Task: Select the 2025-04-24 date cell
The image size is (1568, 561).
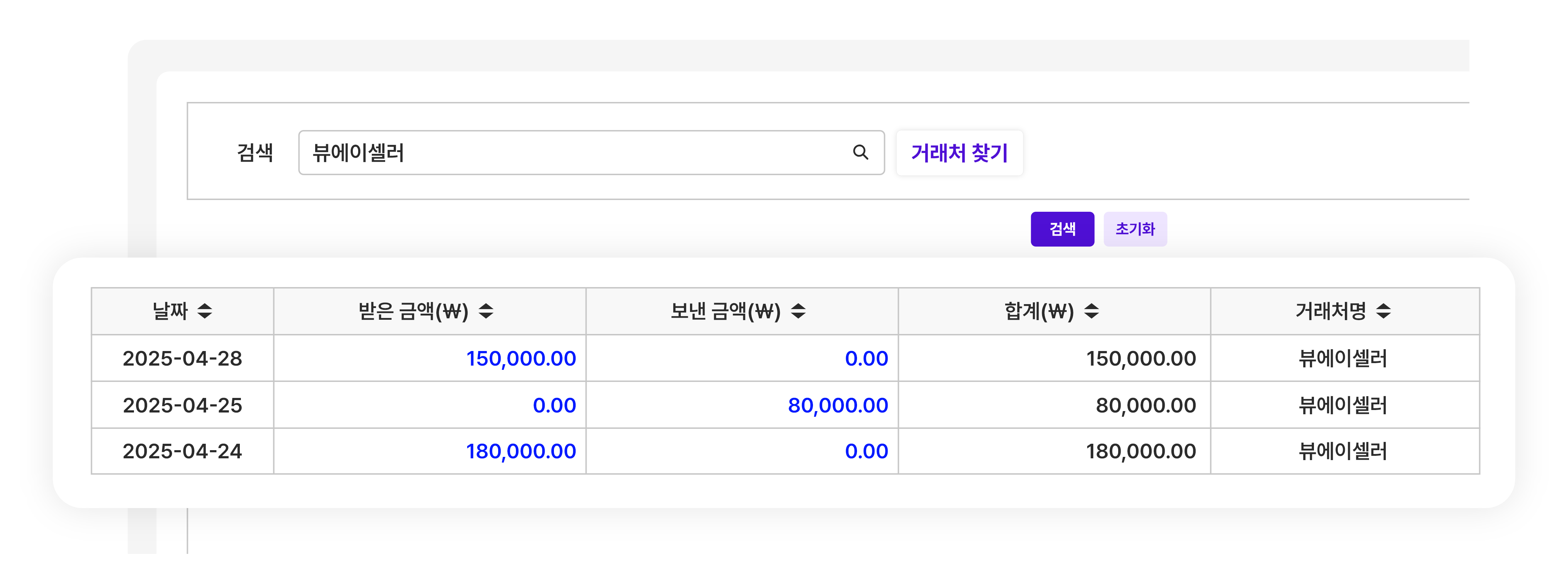Action: [x=183, y=452]
